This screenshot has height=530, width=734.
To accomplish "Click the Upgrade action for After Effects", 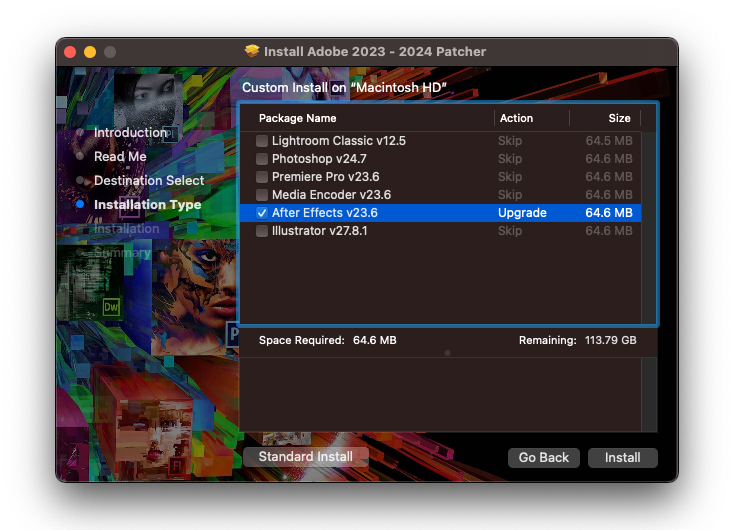I will (522, 213).
